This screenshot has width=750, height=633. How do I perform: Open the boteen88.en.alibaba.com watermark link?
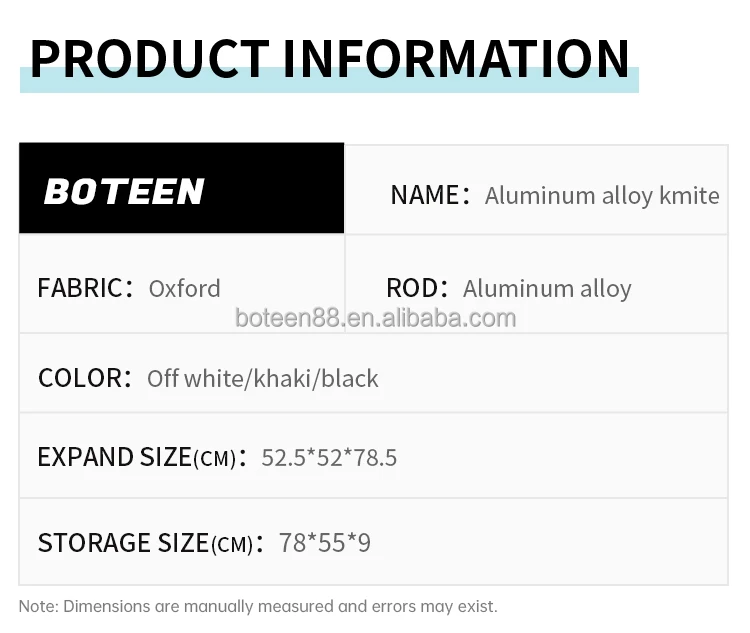[375, 318]
